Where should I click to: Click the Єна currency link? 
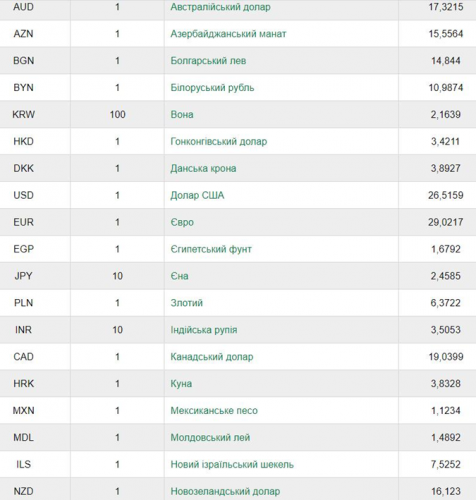coord(179,276)
